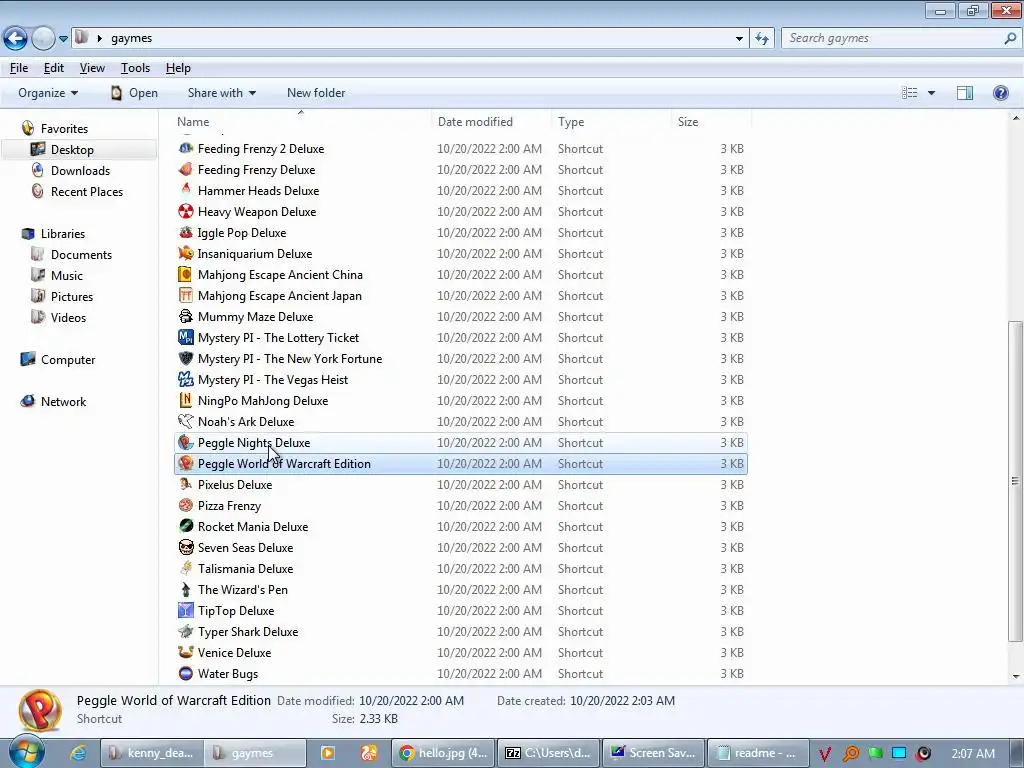Select Peggle World of Warcraft Edition name
Screen dimensions: 1024x768
[284, 464]
